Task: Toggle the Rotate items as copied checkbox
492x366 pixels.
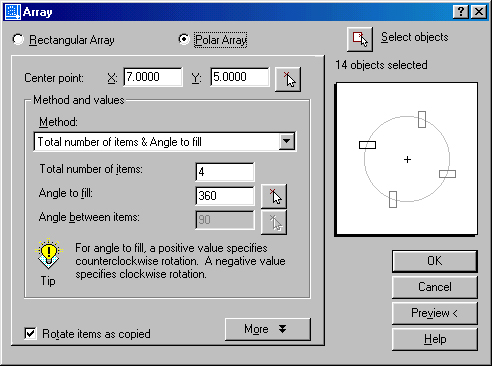Action: [x=30, y=333]
